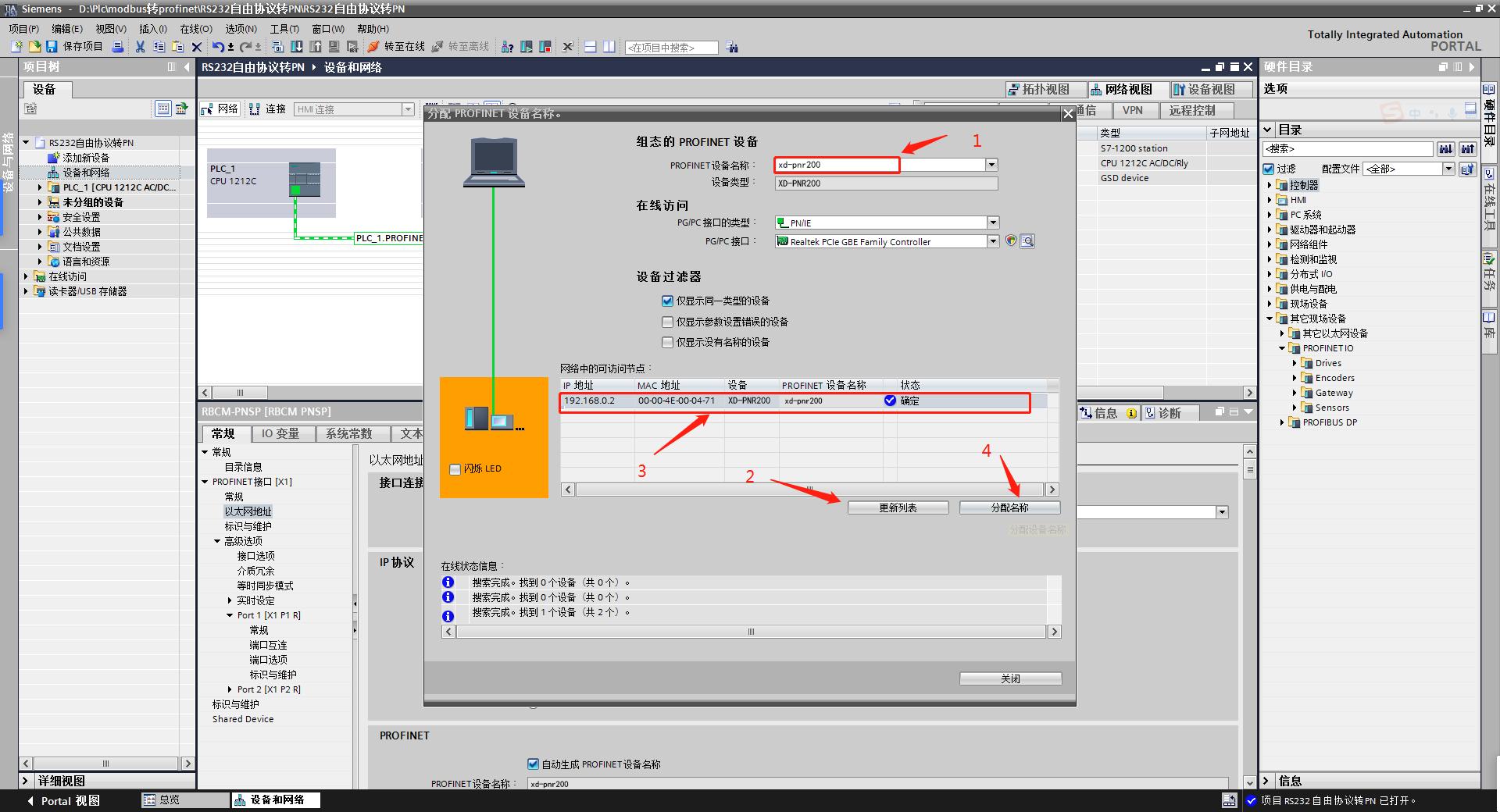1500x812 pixels.
Task: Click the upload from device icon
Action: pos(316,47)
